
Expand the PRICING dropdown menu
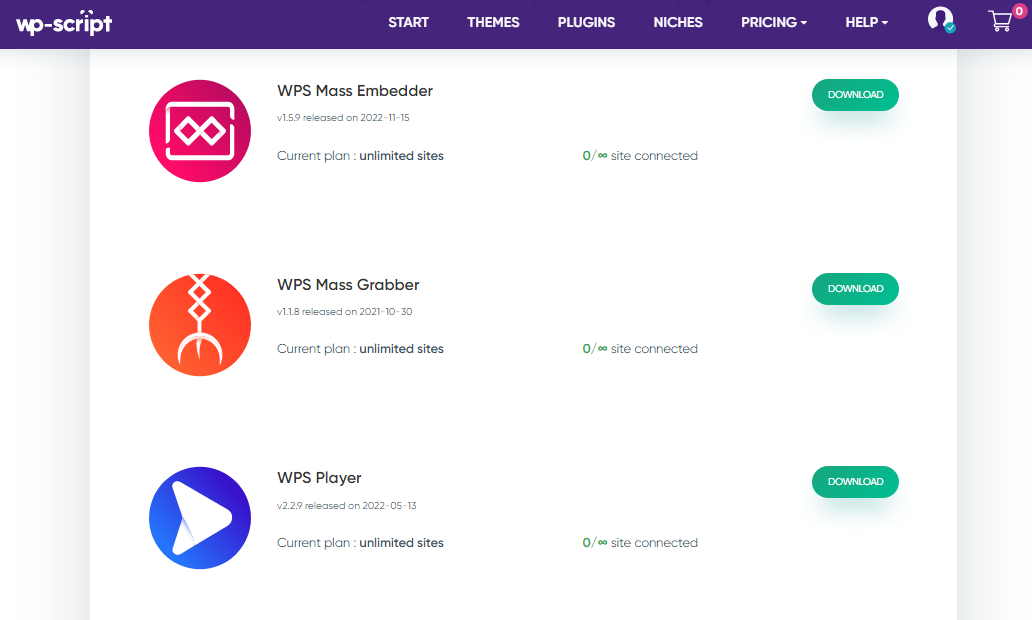[774, 22]
